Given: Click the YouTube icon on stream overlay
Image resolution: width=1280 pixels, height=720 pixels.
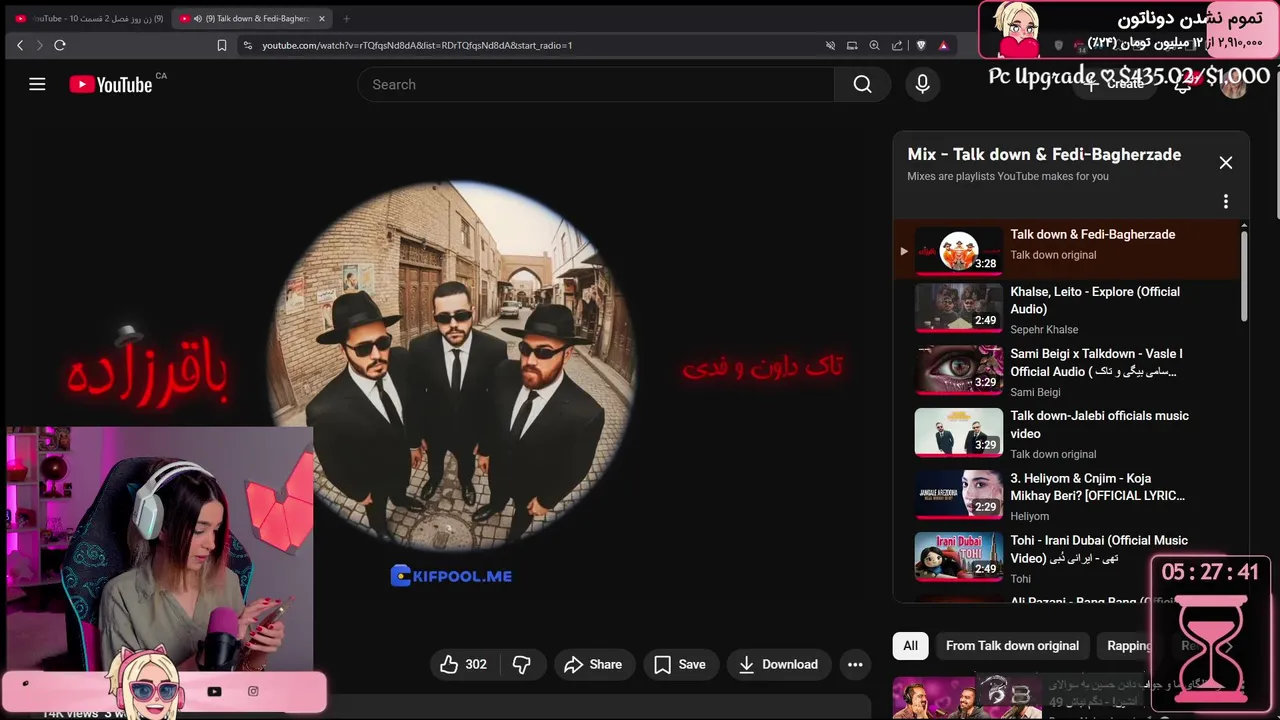Looking at the screenshot, I should pos(214,691).
